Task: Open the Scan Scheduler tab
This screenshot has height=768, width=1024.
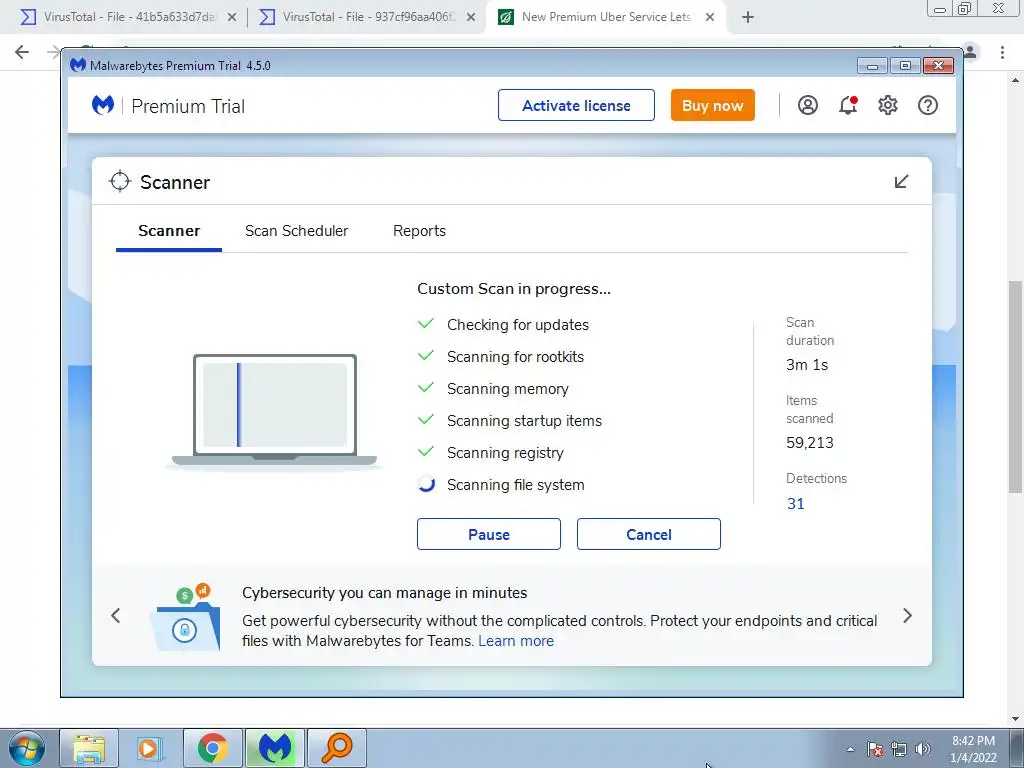Action: [x=296, y=231]
